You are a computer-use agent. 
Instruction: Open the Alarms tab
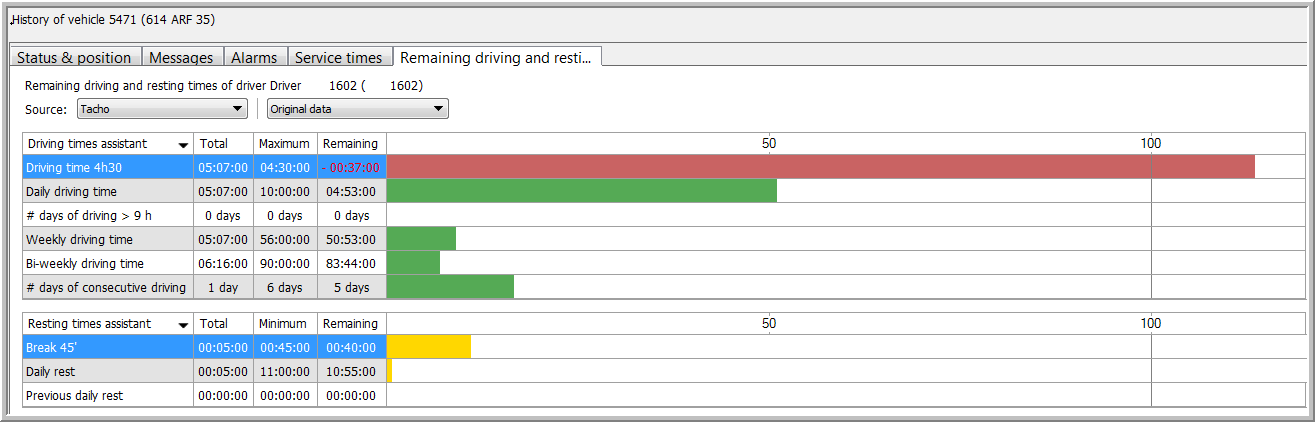pyautogui.click(x=254, y=58)
